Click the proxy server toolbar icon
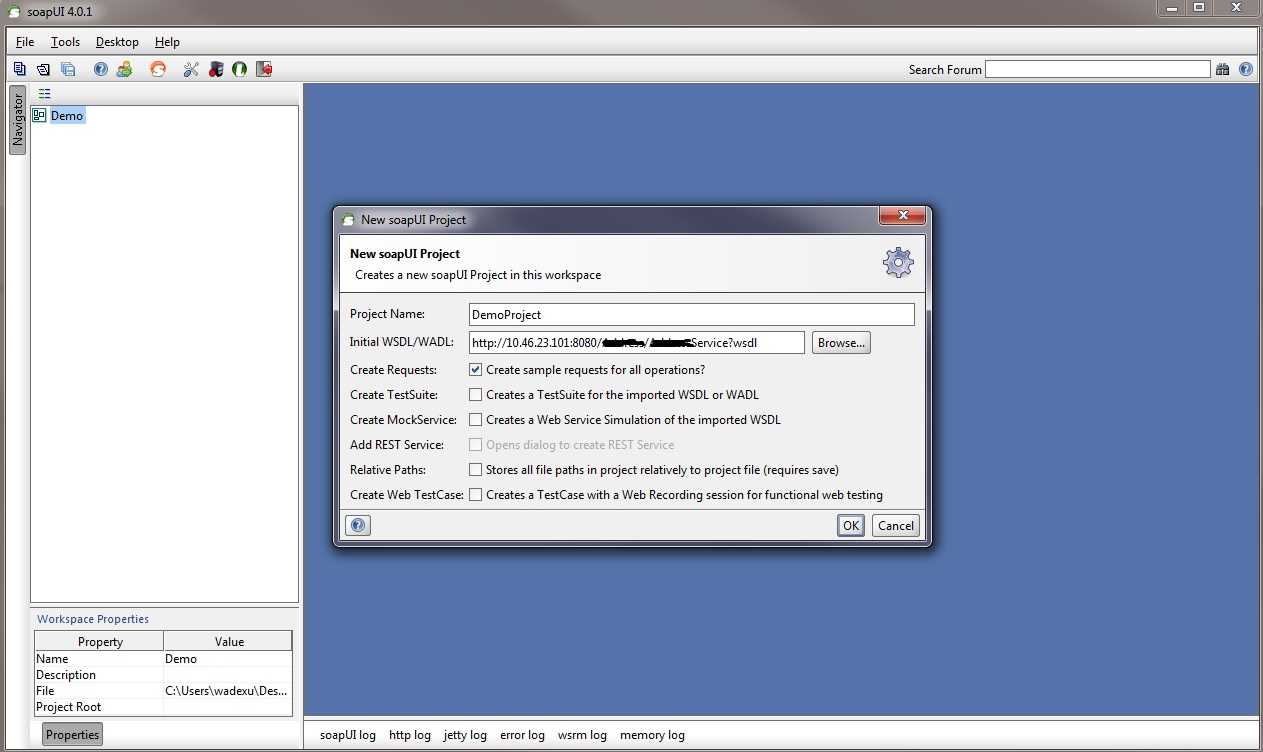This screenshot has height=752, width=1263. tap(215, 69)
